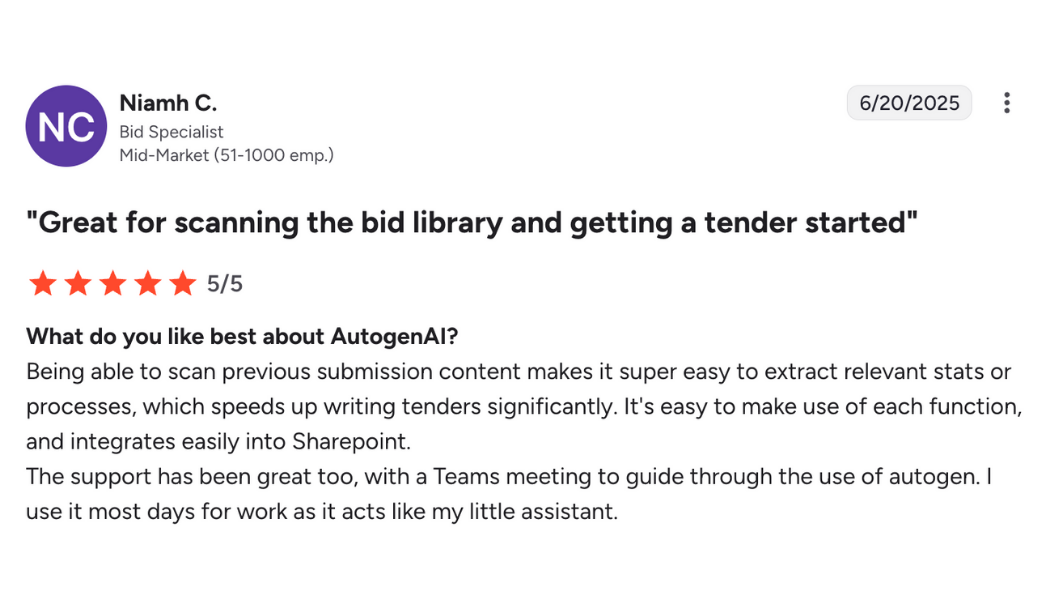Click the fourth rating star
The height and width of the screenshot is (600, 1050).
click(147, 284)
